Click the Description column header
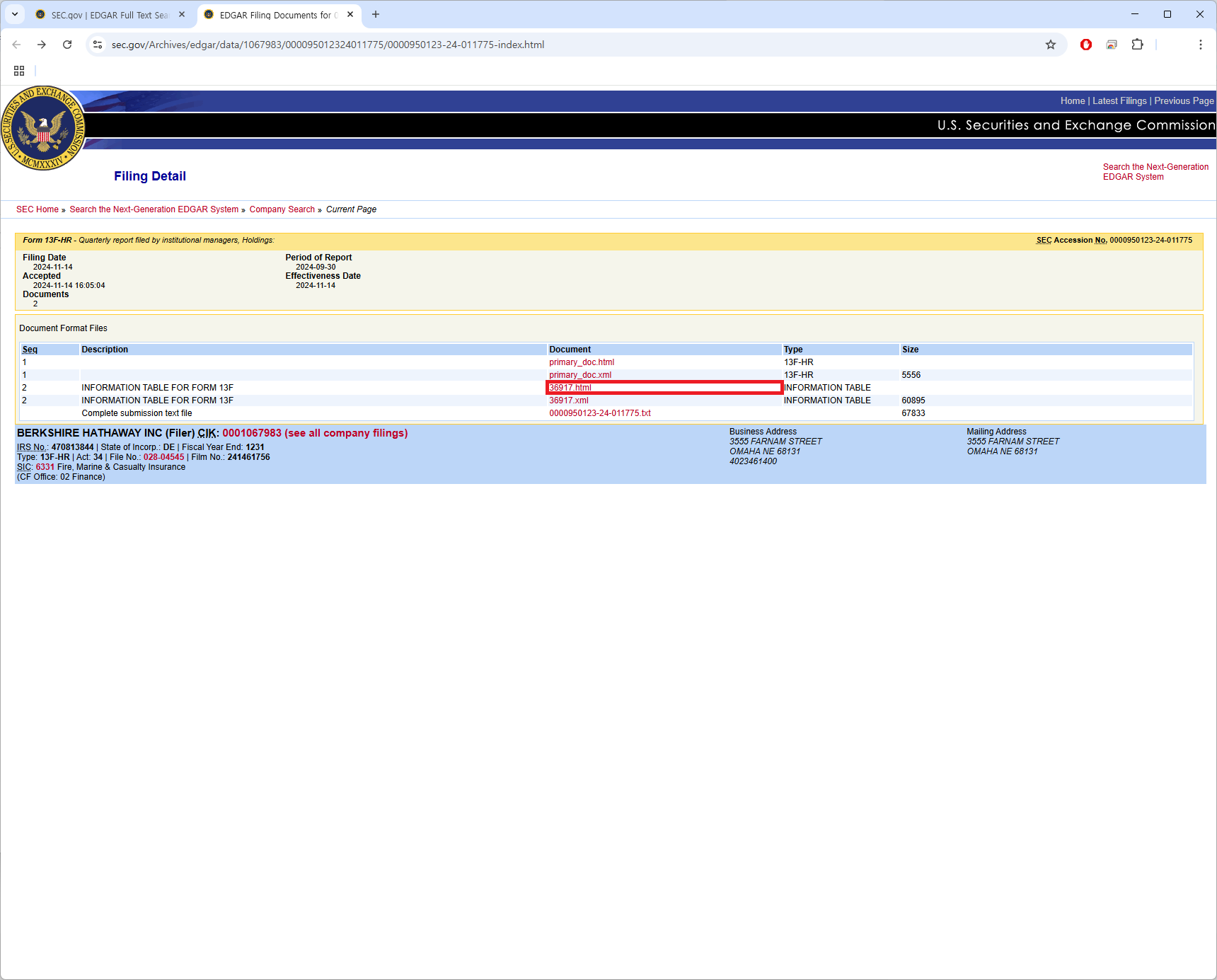The image size is (1217, 980). [x=105, y=350]
